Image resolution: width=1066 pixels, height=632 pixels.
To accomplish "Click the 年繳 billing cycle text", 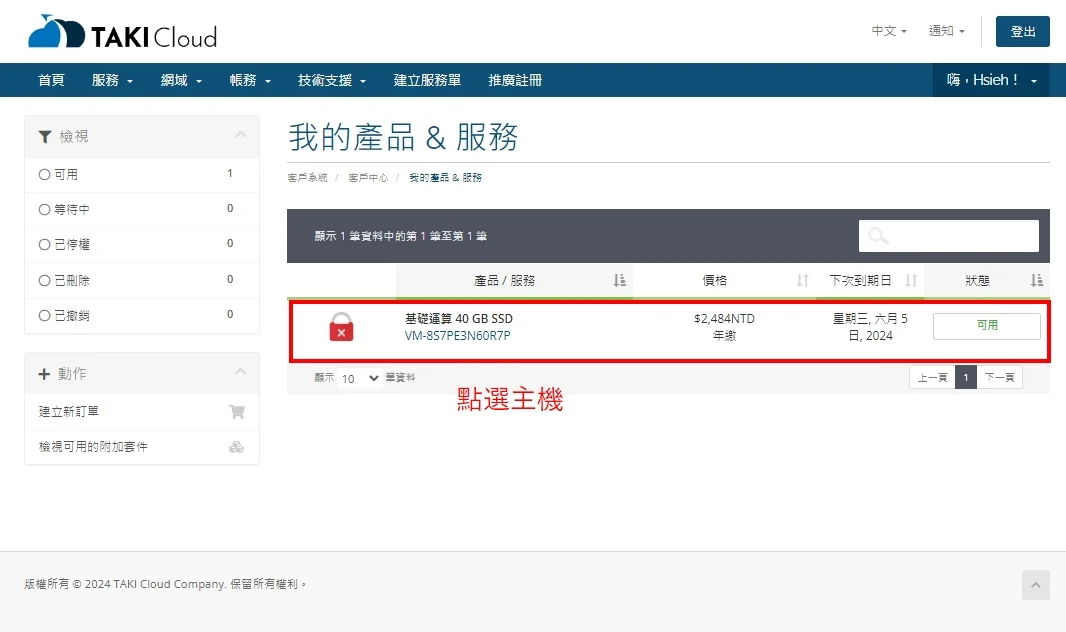I will (x=724, y=336).
